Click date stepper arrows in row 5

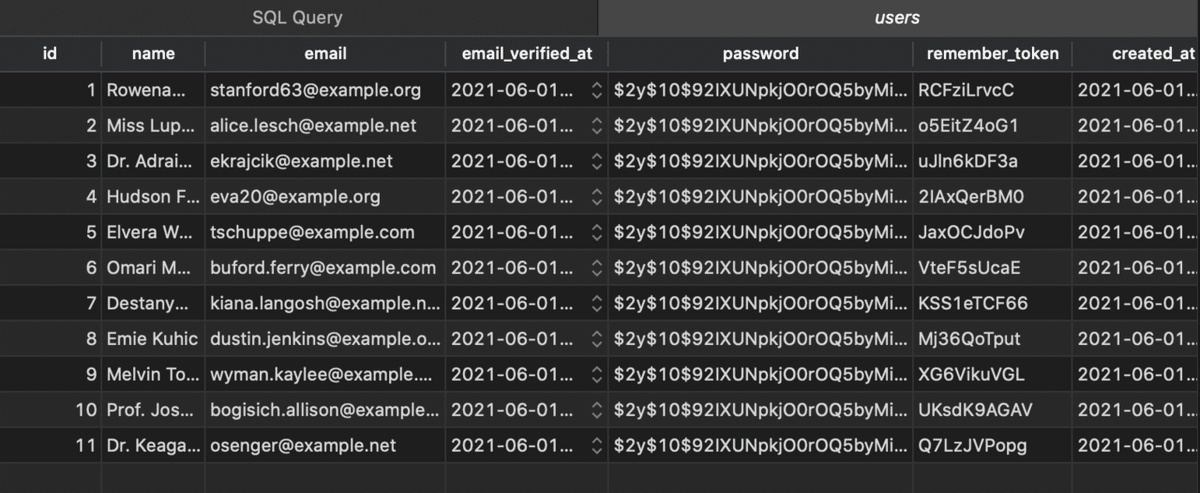pyautogui.click(x=597, y=232)
